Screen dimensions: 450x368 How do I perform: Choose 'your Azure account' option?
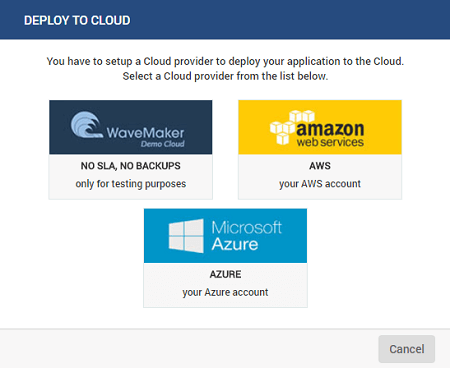pos(225,292)
